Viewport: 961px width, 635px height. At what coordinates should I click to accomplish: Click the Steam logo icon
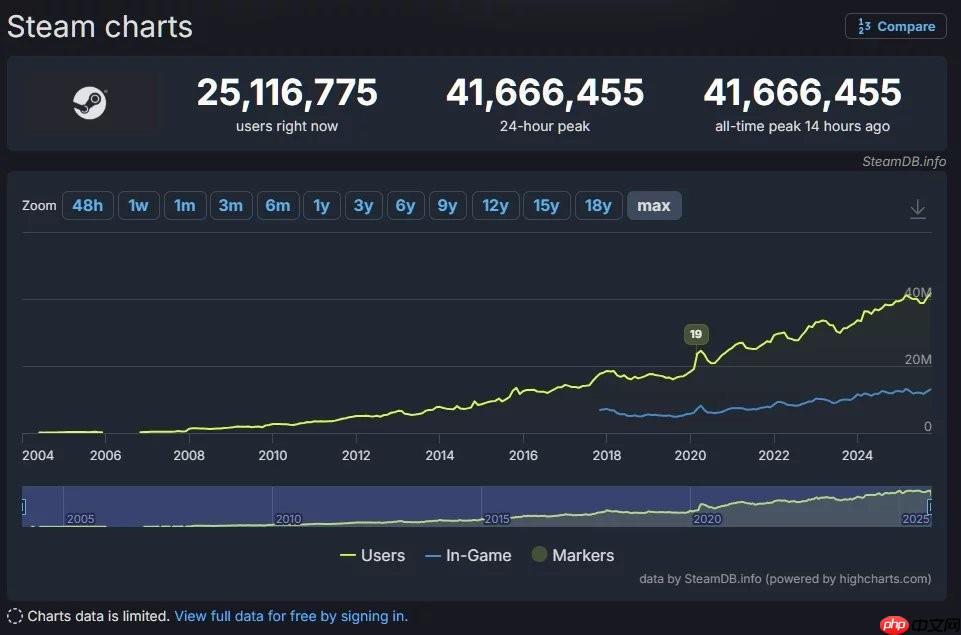[x=90, y=103]
